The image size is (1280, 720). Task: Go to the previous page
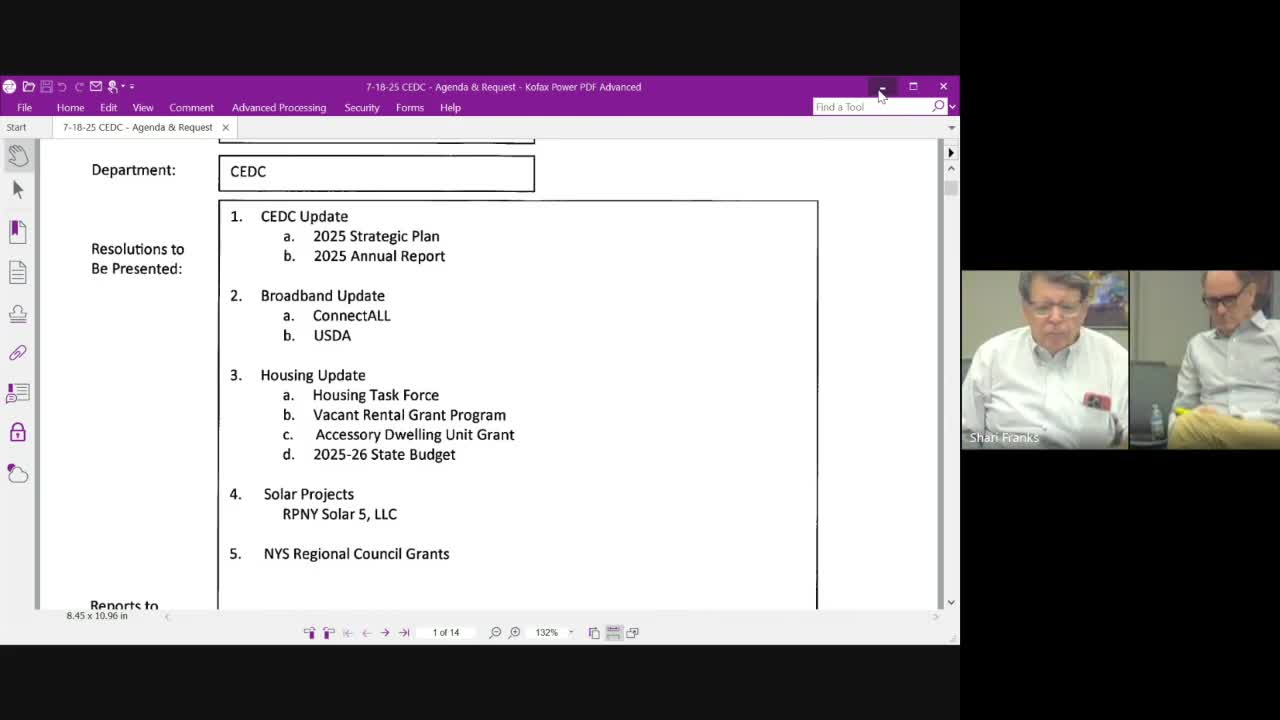[x=366, y=633]
